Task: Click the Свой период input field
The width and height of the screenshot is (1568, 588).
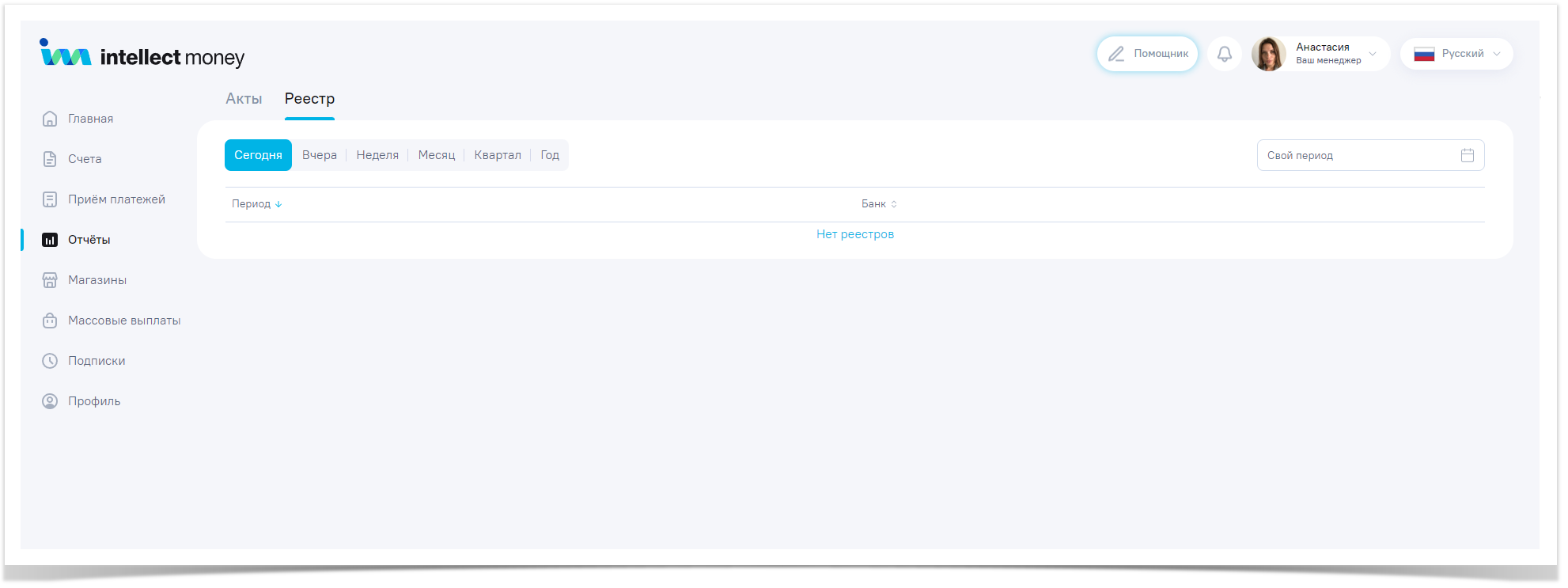Action: (1357, 155)
